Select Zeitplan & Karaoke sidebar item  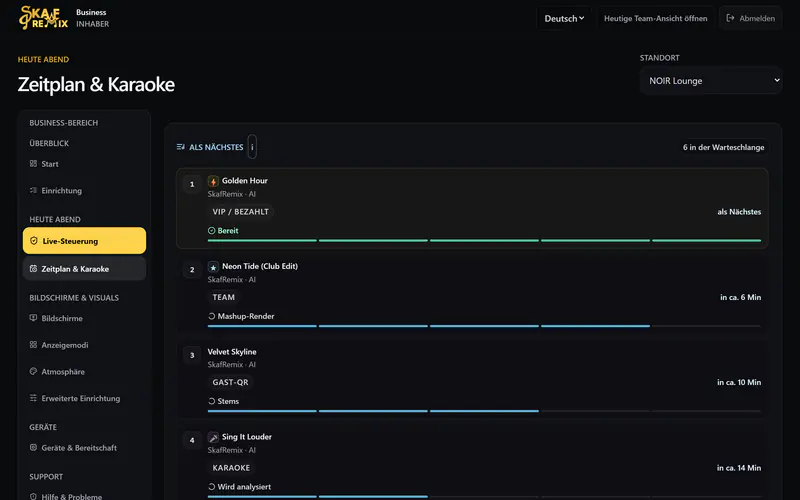pyautogui.click(x=84, y=269)
